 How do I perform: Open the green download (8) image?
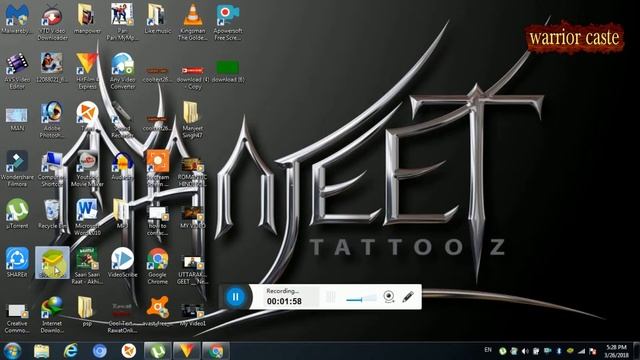pyautogui.click(x=227, y=71)
